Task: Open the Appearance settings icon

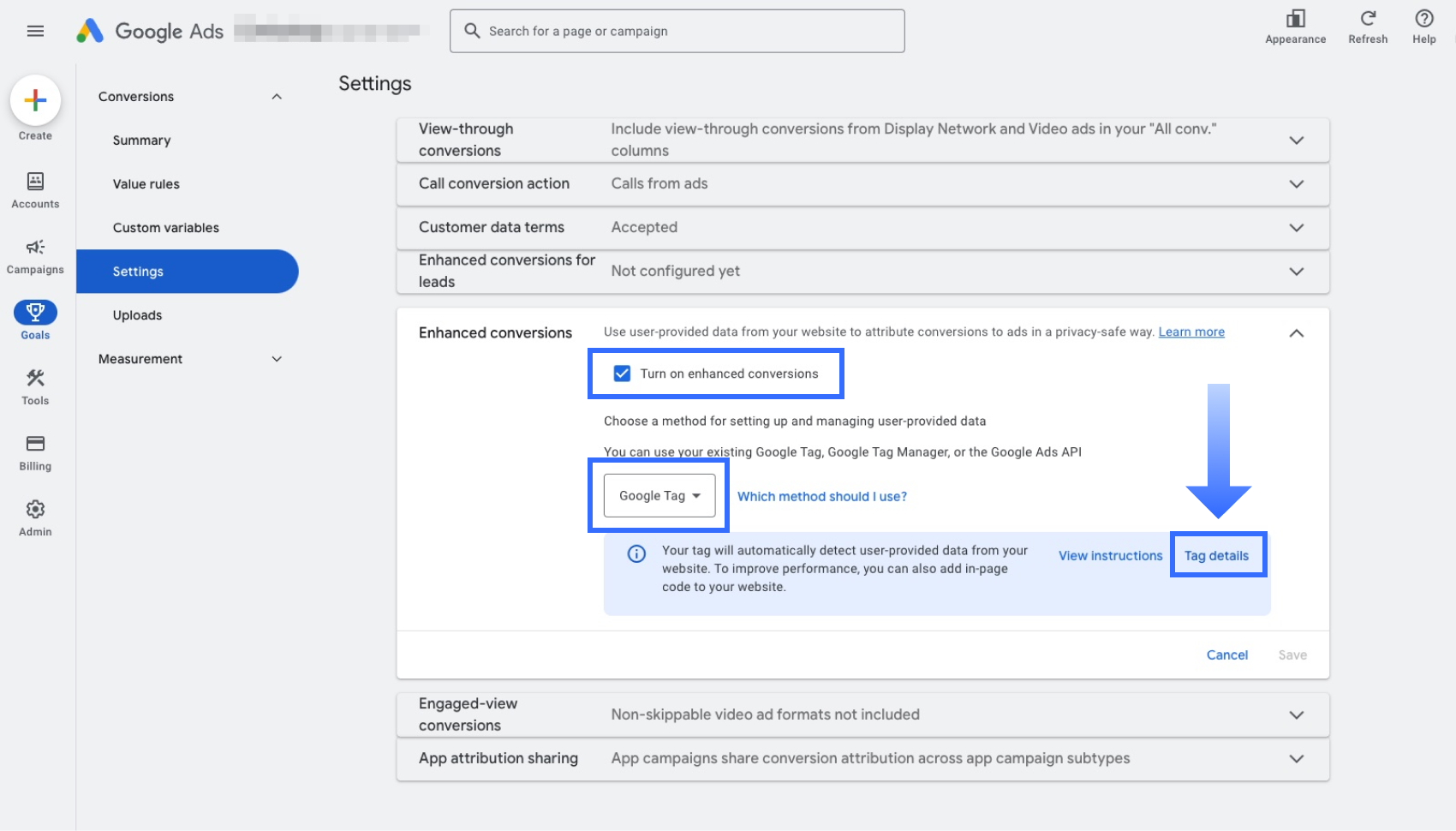Action: [x=1295, y=19]
